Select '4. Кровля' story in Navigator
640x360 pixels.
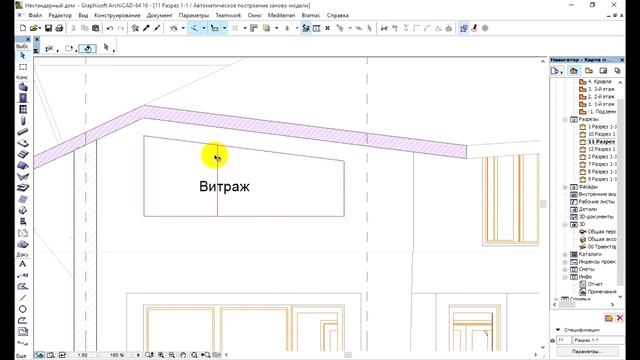point(596,82)
